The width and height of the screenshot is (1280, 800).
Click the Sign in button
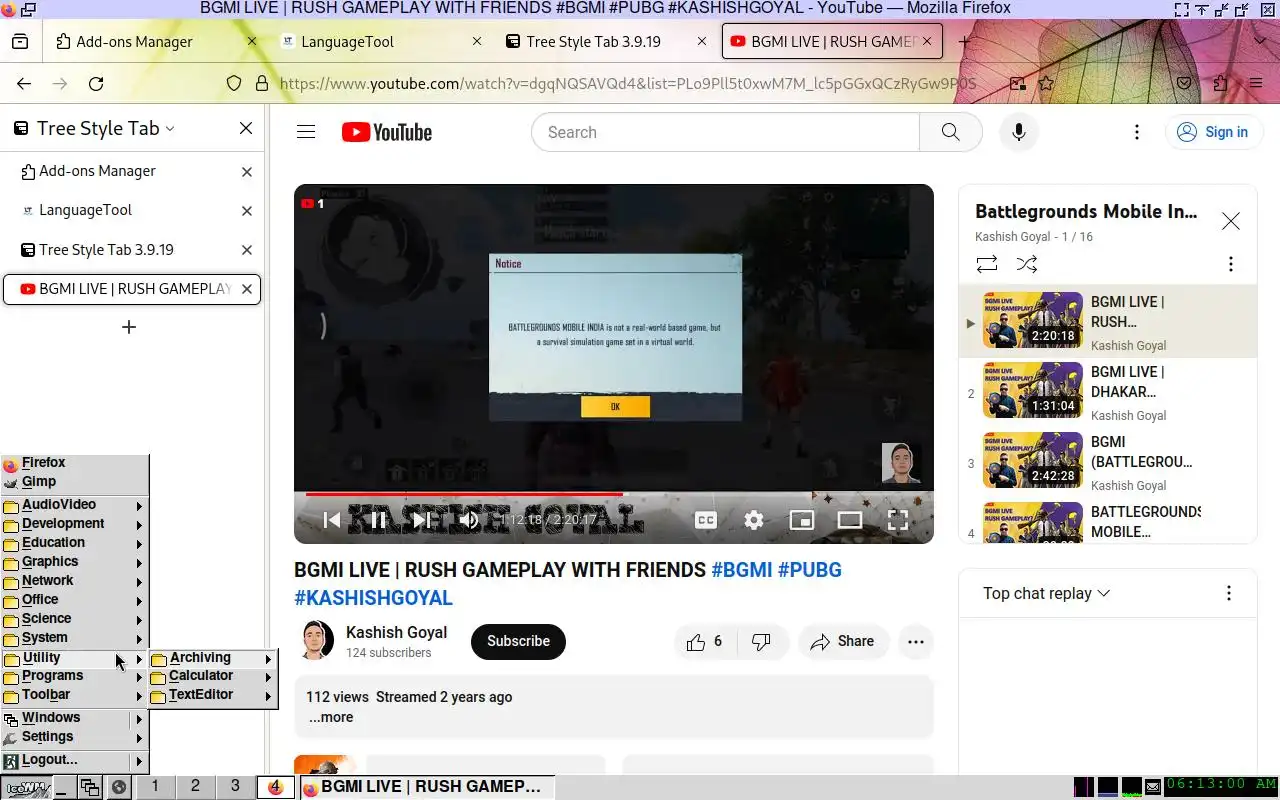pyautogui.click(x=1212, y=132)
